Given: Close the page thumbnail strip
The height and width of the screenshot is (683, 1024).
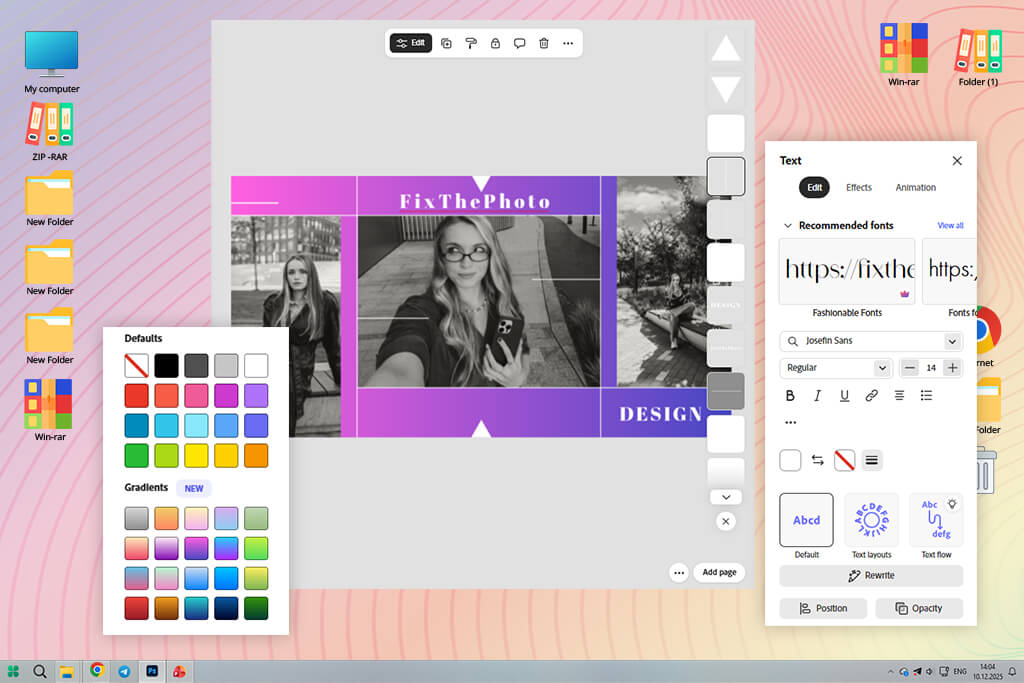Looking at the screenshot, I should pyautogui.click(x=726, y=521).
